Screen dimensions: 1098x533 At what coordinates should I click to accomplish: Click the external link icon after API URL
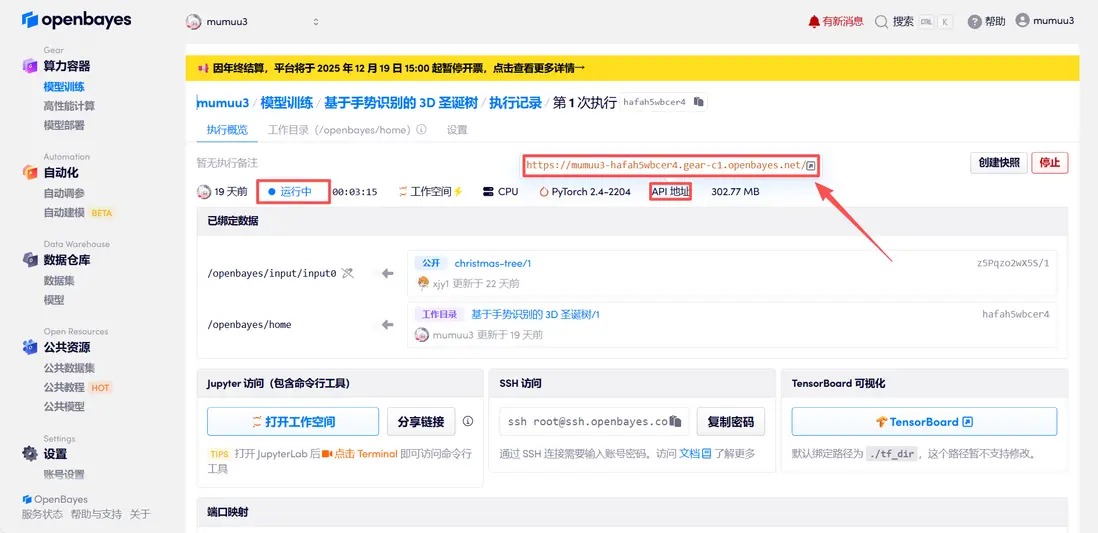click(810, 166)
